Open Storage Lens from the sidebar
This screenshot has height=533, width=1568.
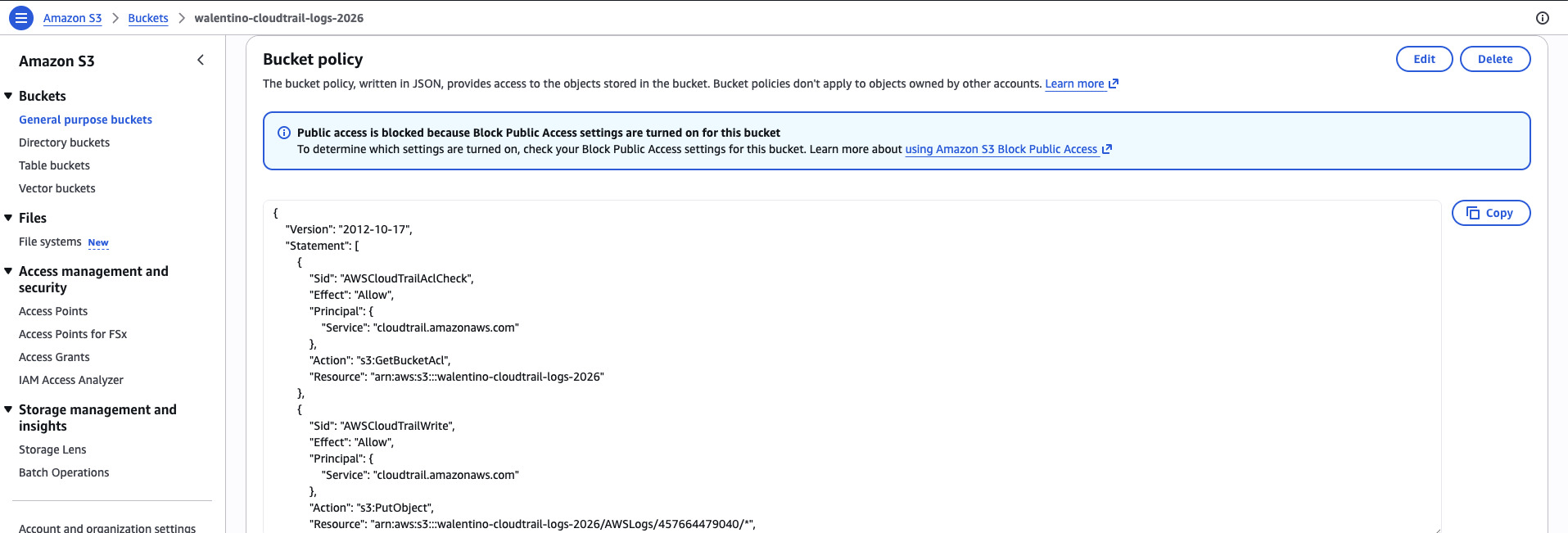(52, 449)
